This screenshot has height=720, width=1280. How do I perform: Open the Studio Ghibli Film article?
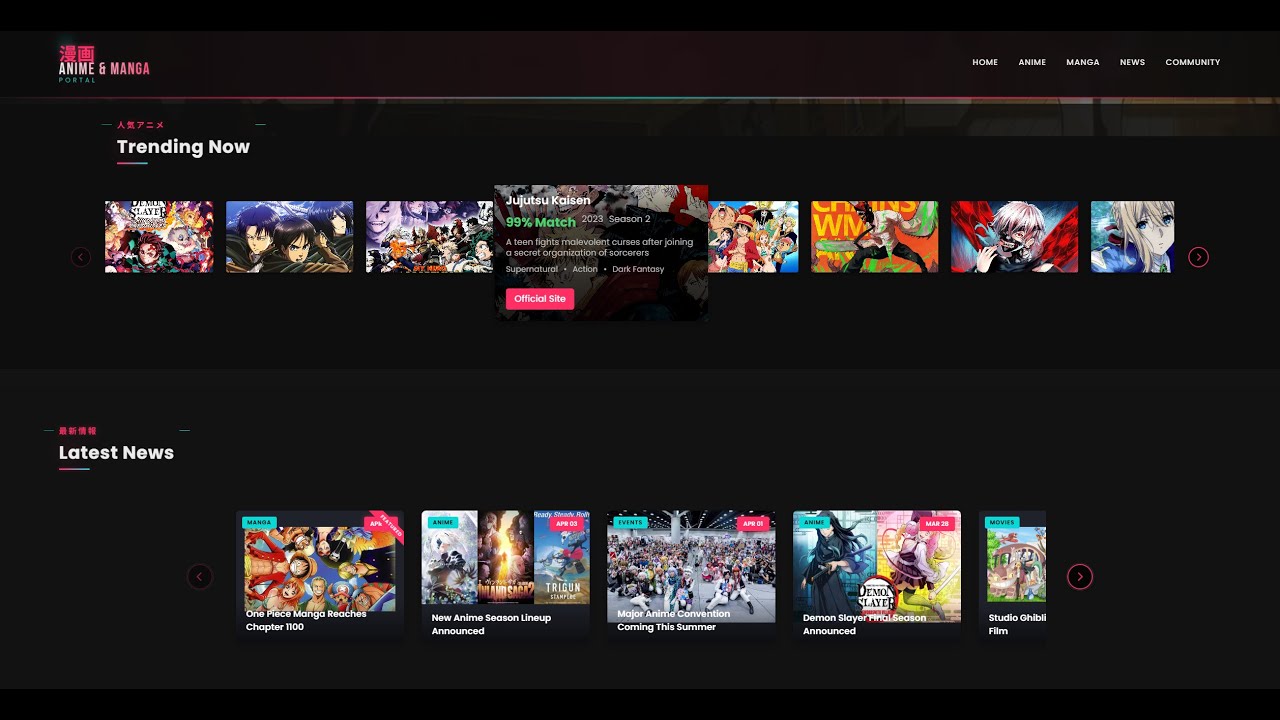pyautogui.click(x=1012, y=577)
